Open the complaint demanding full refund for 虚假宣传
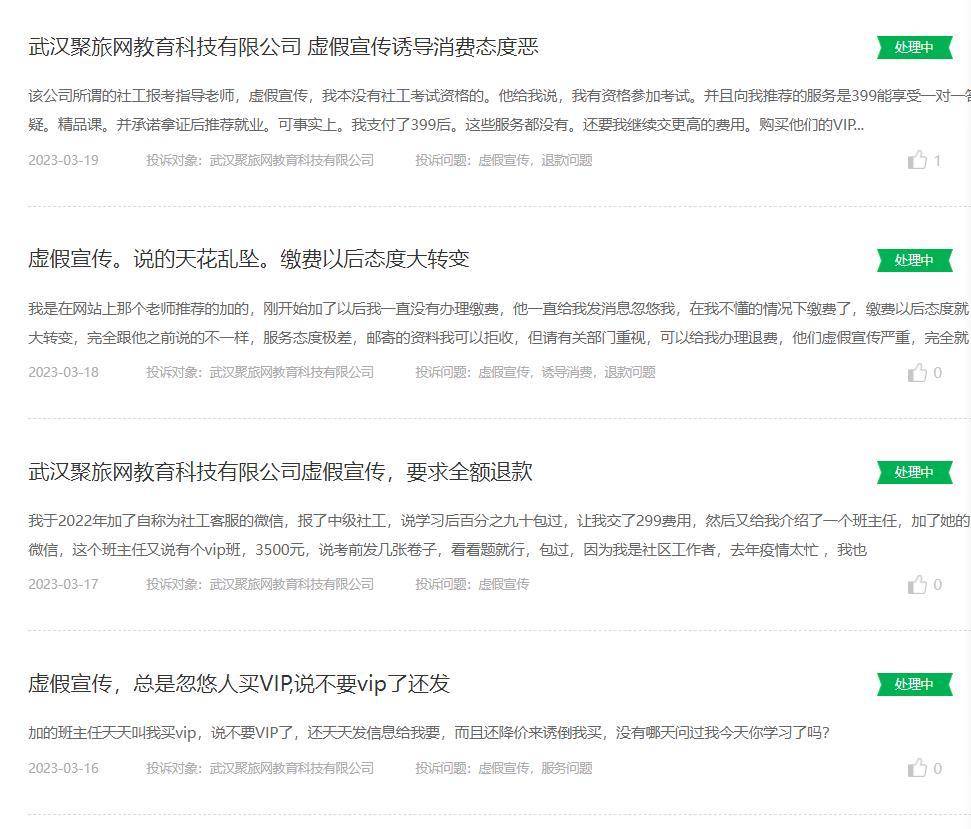 pyautogui.click(x=282, y=472)
